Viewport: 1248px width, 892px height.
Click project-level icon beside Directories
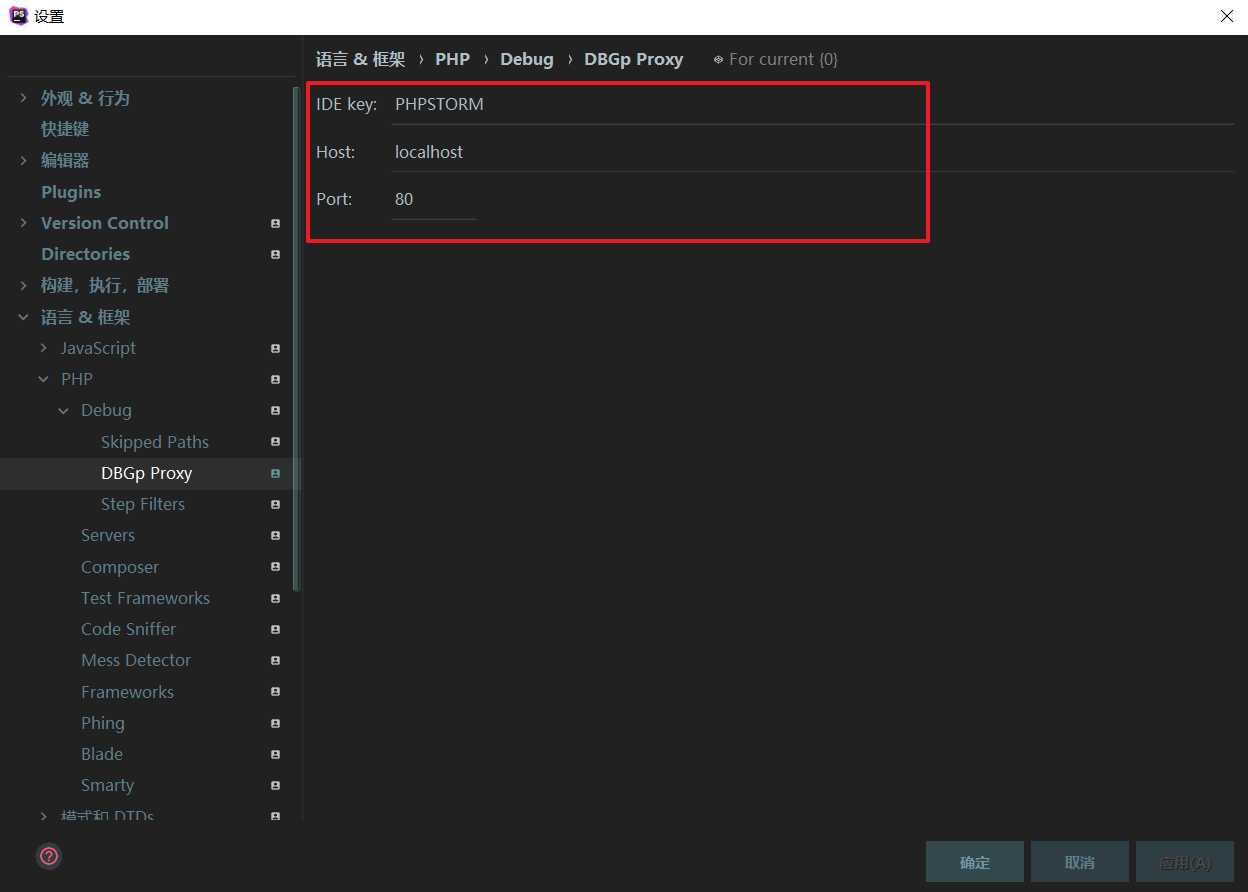coord(275,255)
